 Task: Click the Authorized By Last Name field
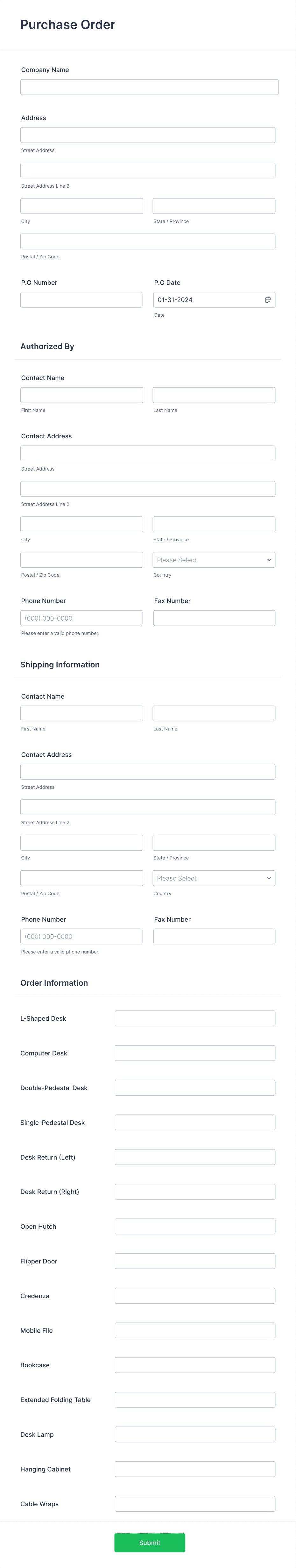click(x=214, y=394)
